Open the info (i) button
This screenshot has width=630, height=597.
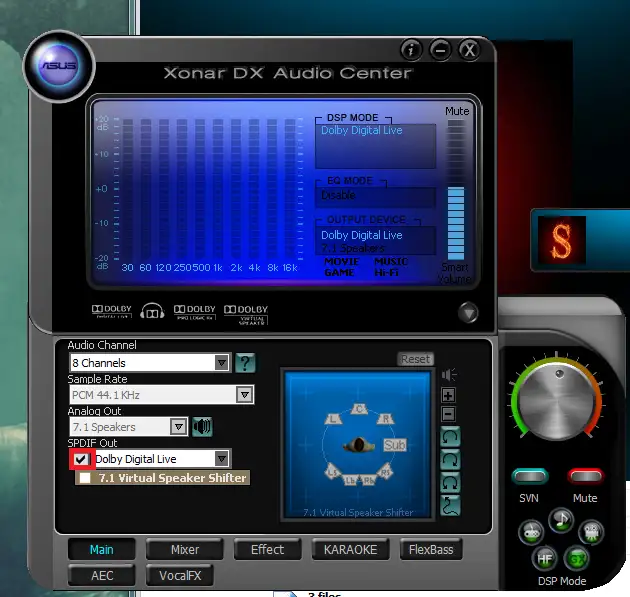tap(411, 50)
